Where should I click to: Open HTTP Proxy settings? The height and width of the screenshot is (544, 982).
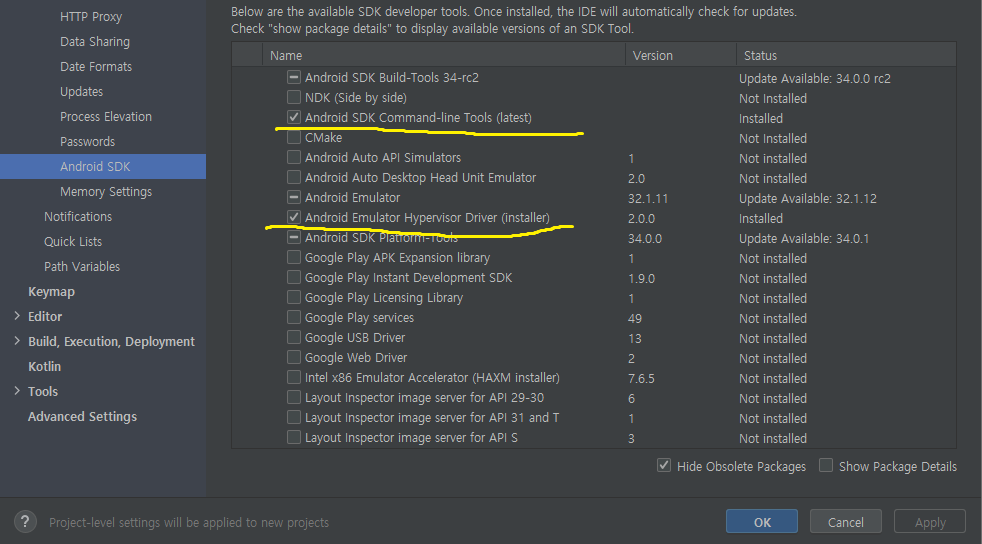(x=91, y=17)
